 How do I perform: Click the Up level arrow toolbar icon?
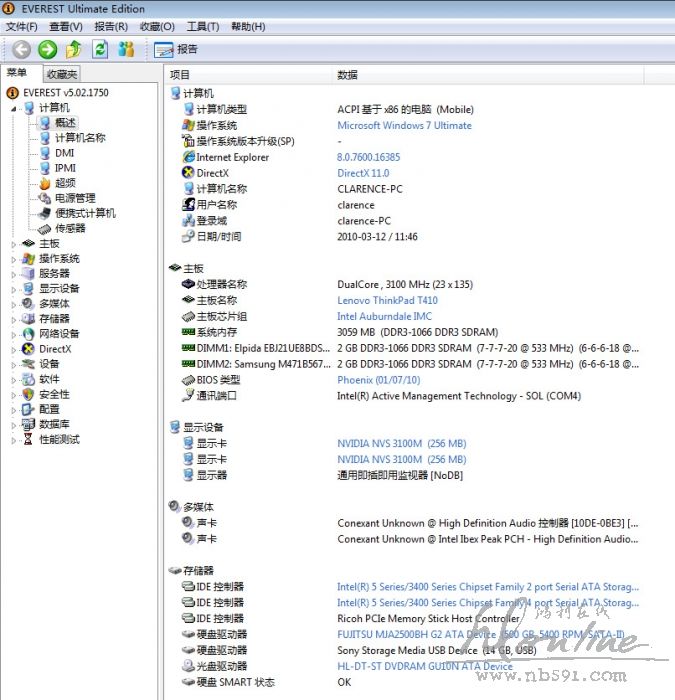73,49
